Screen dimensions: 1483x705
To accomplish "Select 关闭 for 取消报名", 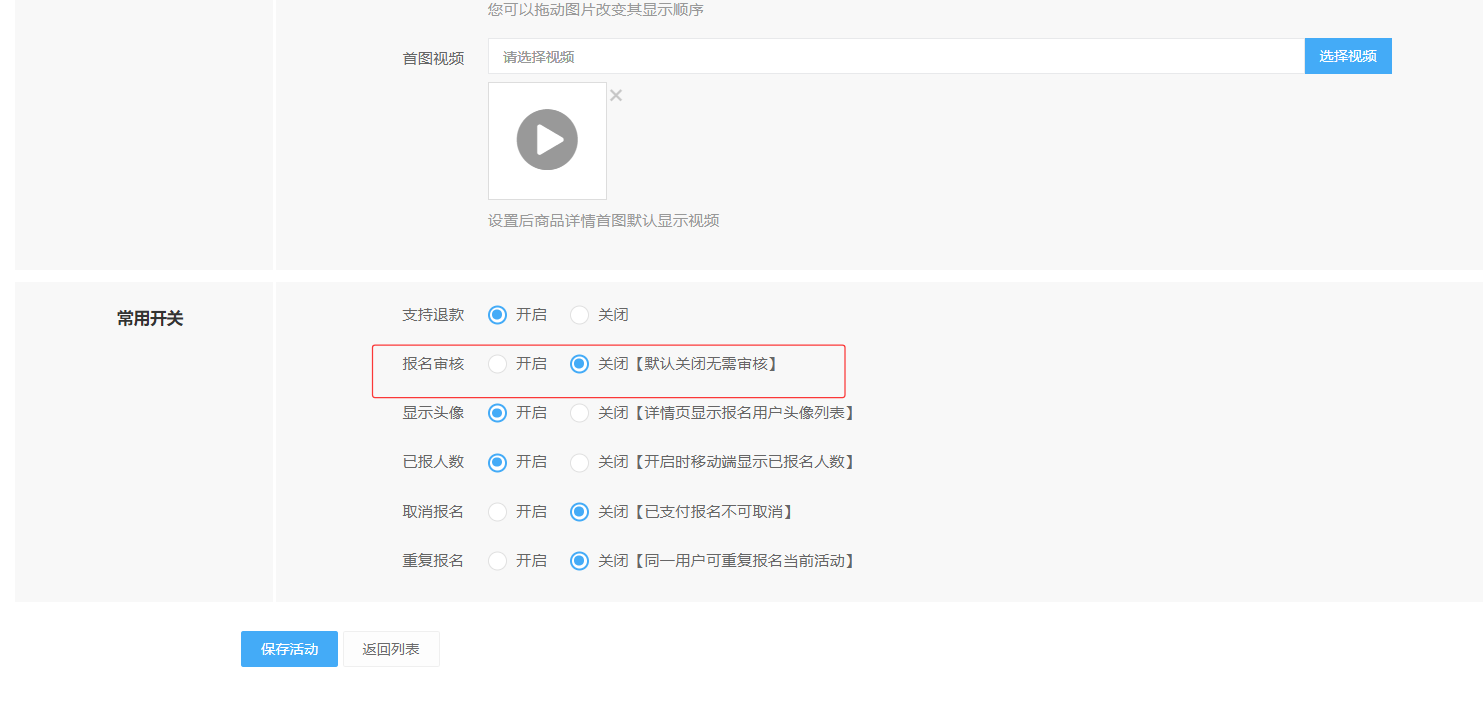I will 579,512.
